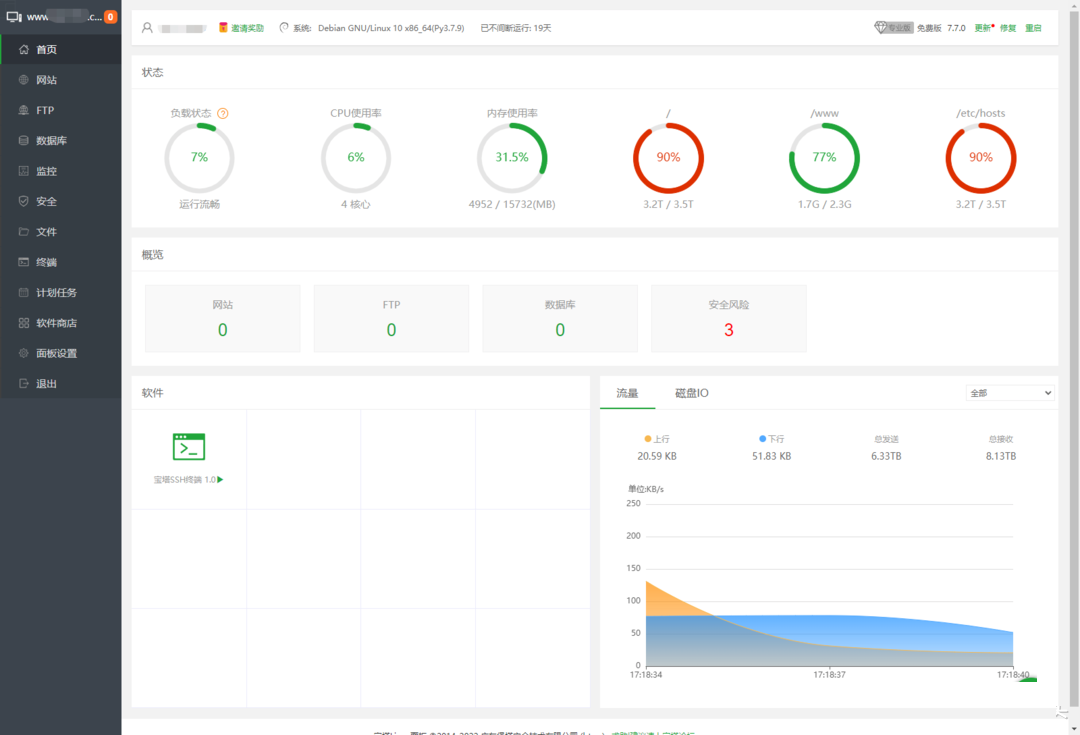
Task: Open the 安全风险 card showing 3
Action: click(x=729, y=318)
